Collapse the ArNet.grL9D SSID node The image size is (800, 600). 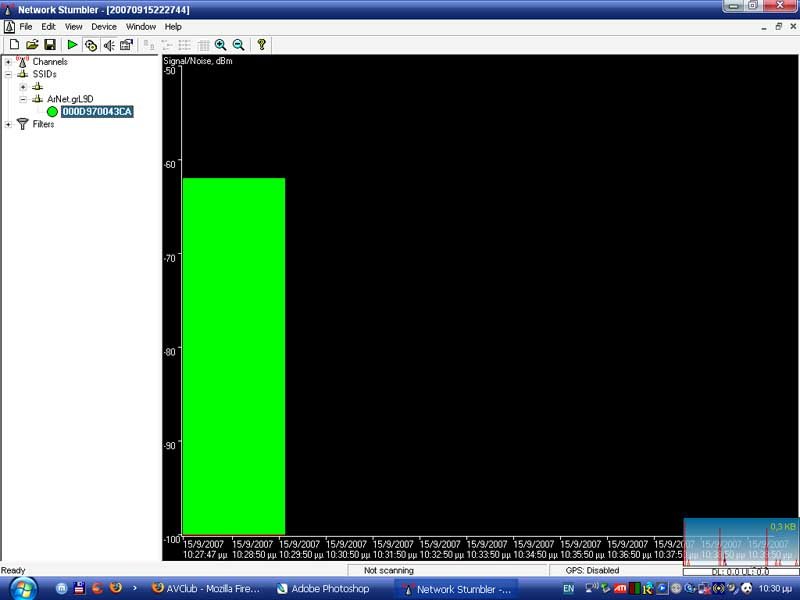click(x=23, y=99)
